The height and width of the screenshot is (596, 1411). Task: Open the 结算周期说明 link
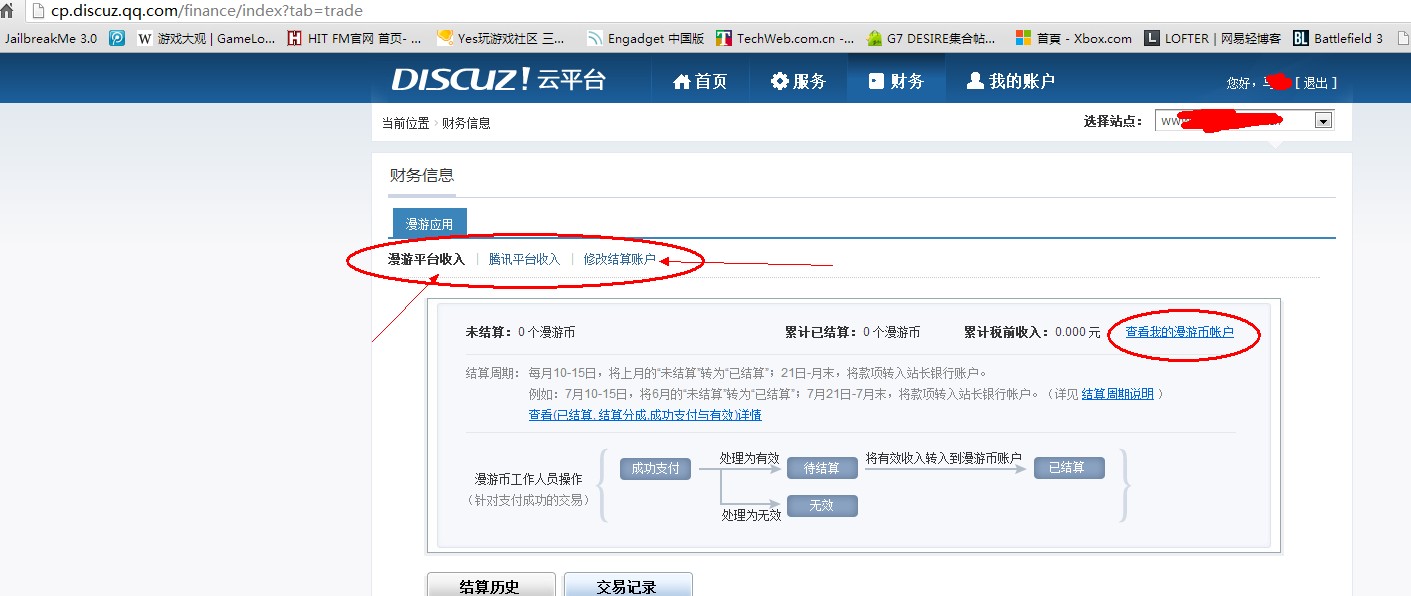click(x=1117, y=394)
